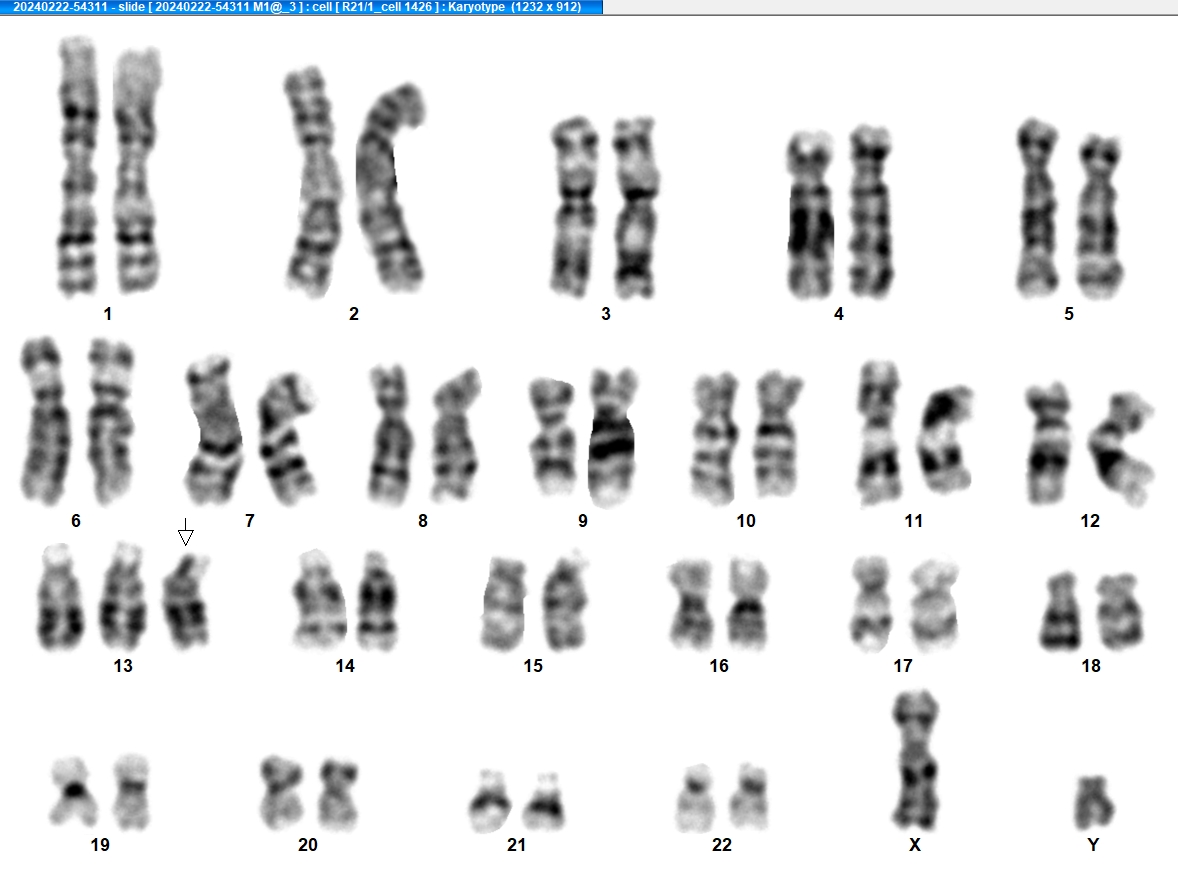Select the right chromosome 4 homolog
Viewport: 1178px width, 896px height.
coord(871,212)
